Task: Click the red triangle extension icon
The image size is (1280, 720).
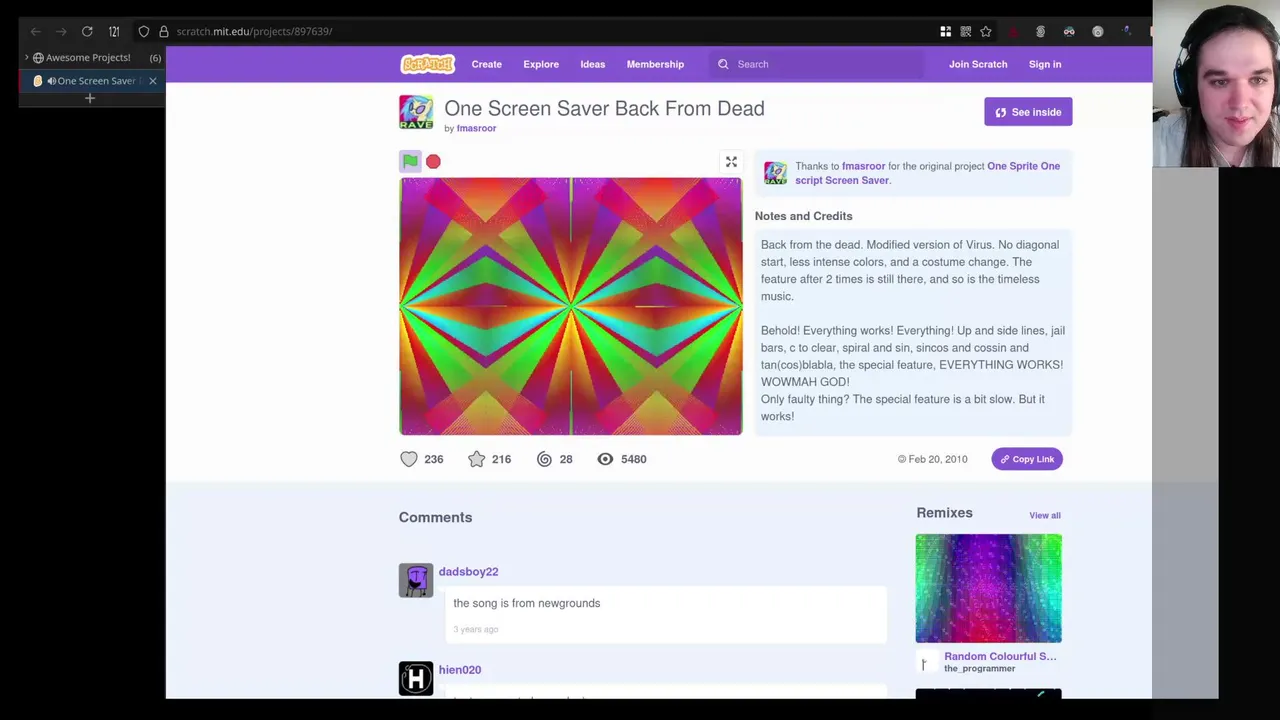Action: point(1013,32)
